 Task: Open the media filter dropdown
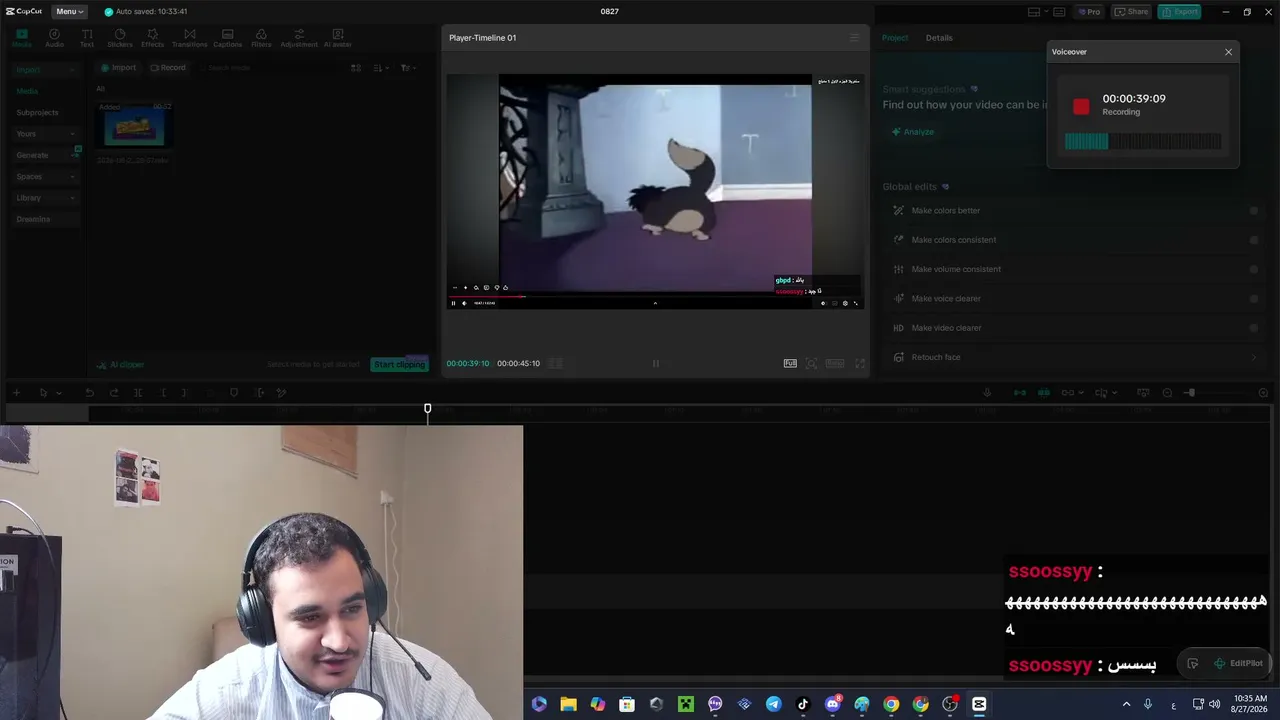[407, 68]
